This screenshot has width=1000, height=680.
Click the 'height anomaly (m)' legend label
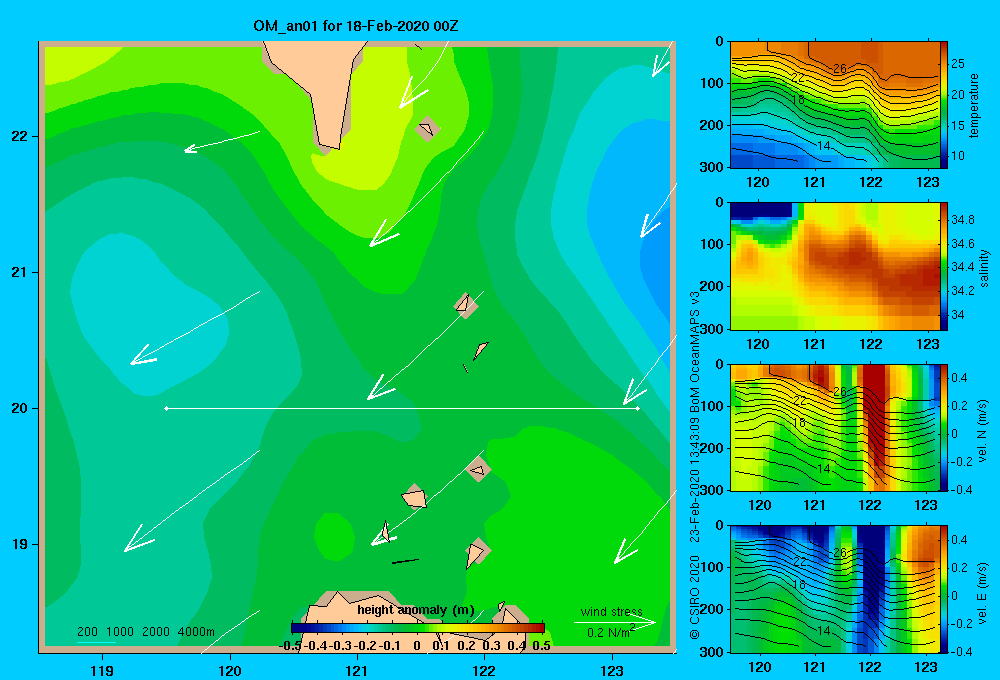416,610
